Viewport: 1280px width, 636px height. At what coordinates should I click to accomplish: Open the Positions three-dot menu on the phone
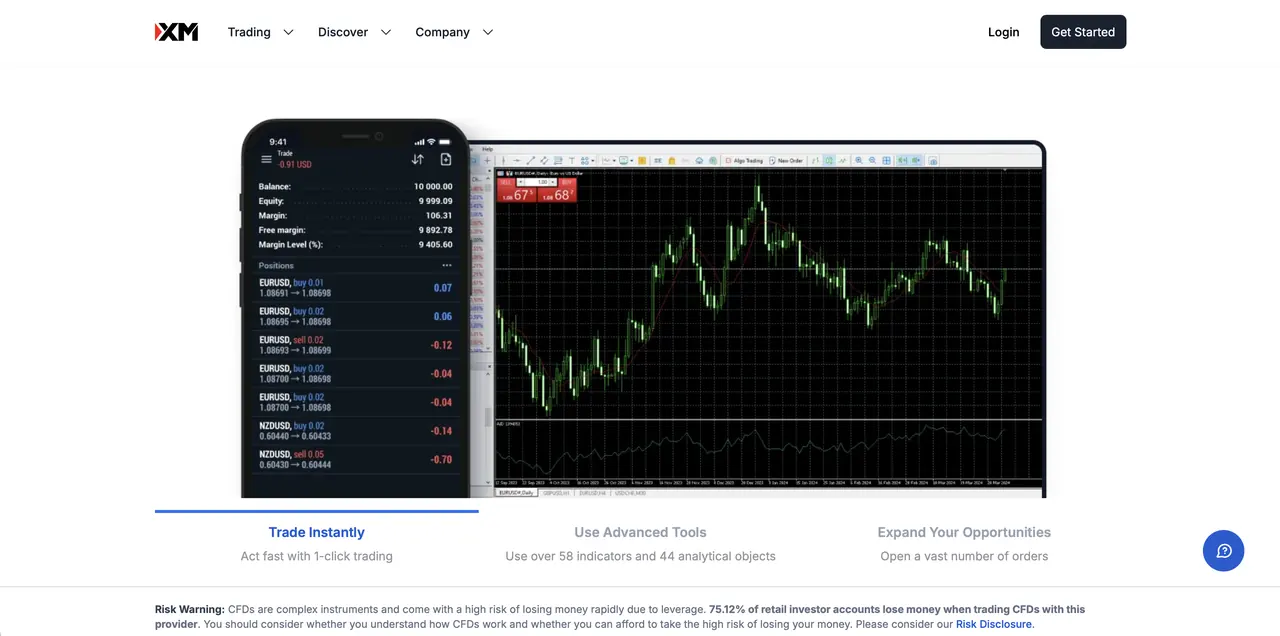pos(447,266)
